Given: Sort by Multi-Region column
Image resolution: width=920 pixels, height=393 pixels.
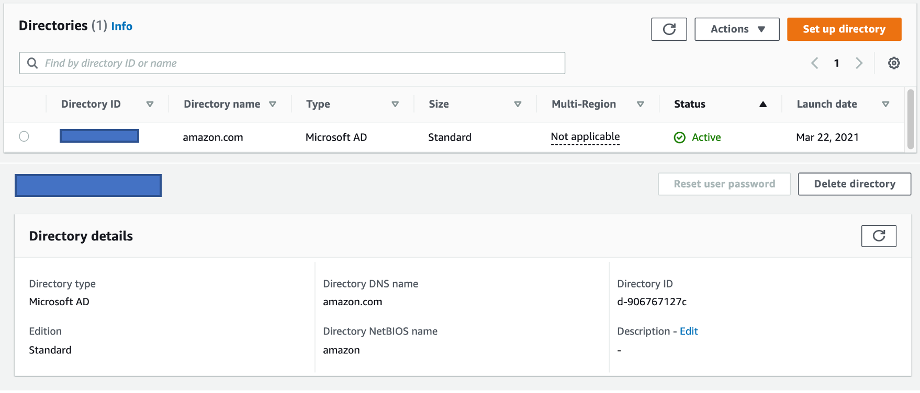Looking at the screenshot, I should point(640,104).
